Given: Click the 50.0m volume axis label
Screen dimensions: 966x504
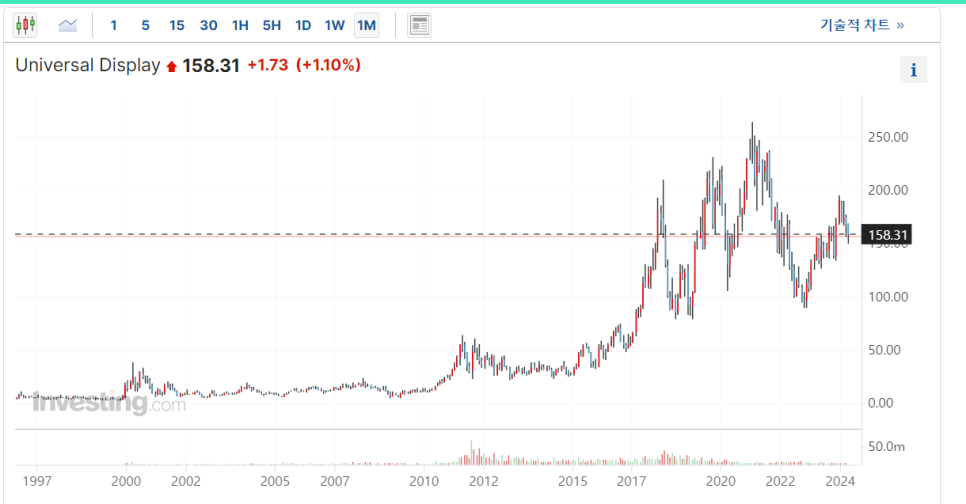Looking at the screenshot, I should (x=886, y=447).
